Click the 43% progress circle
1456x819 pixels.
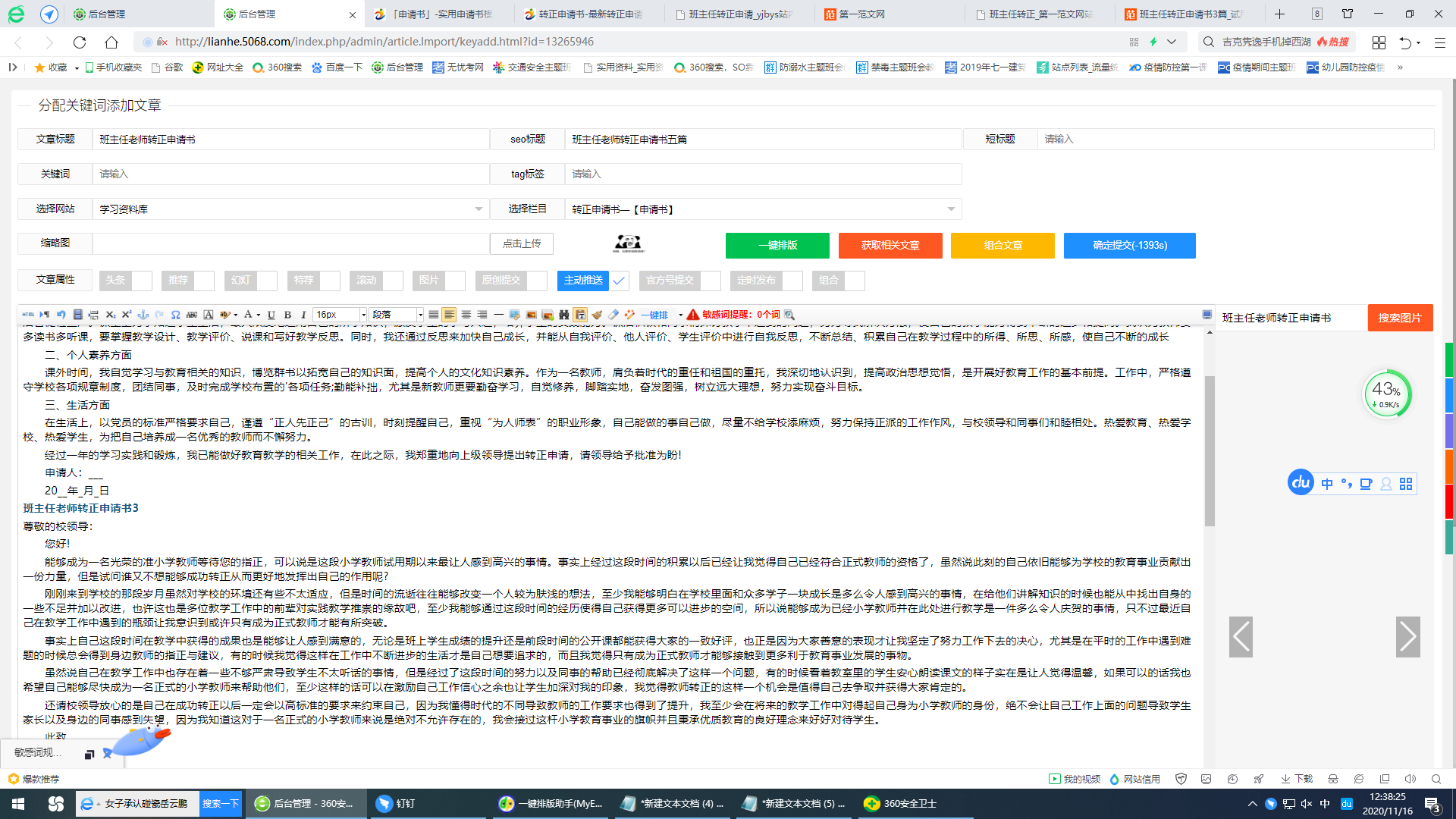1388,394
